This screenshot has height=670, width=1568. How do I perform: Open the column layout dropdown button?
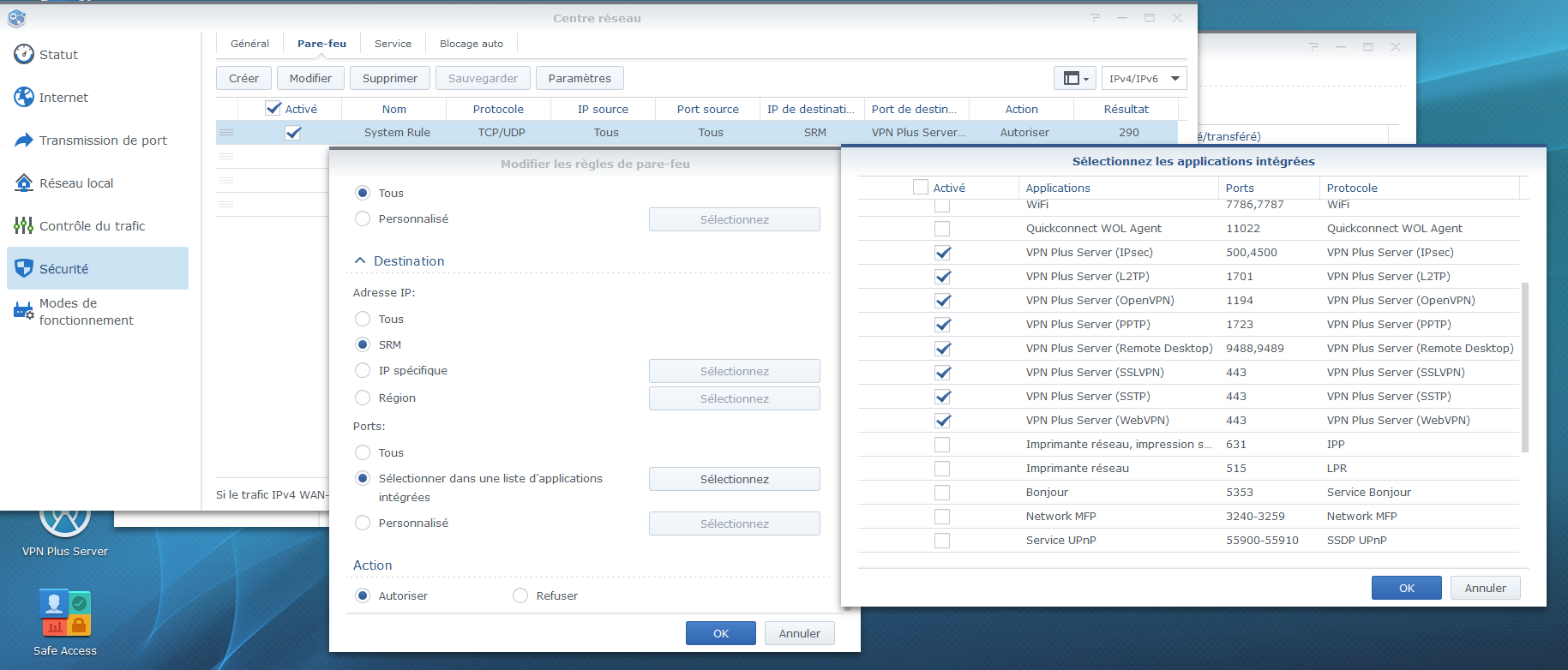tap(1075, 79)
